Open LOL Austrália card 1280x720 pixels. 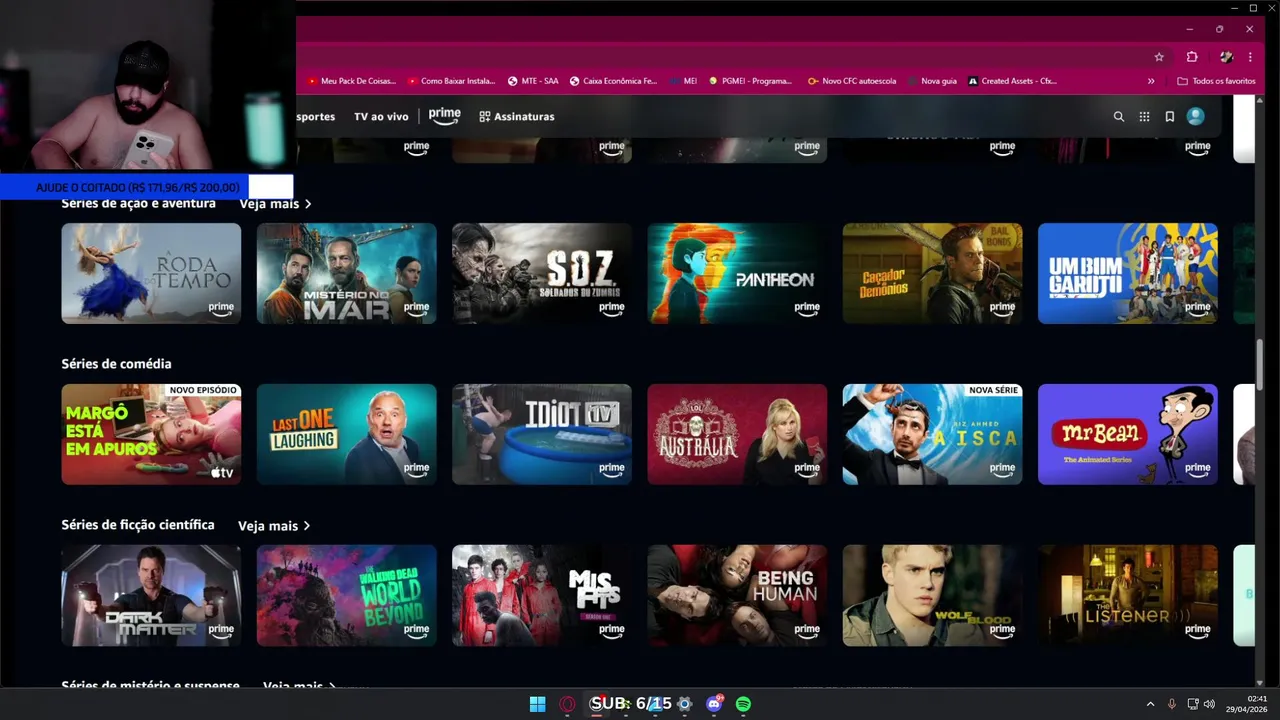(x=737, y=434)
